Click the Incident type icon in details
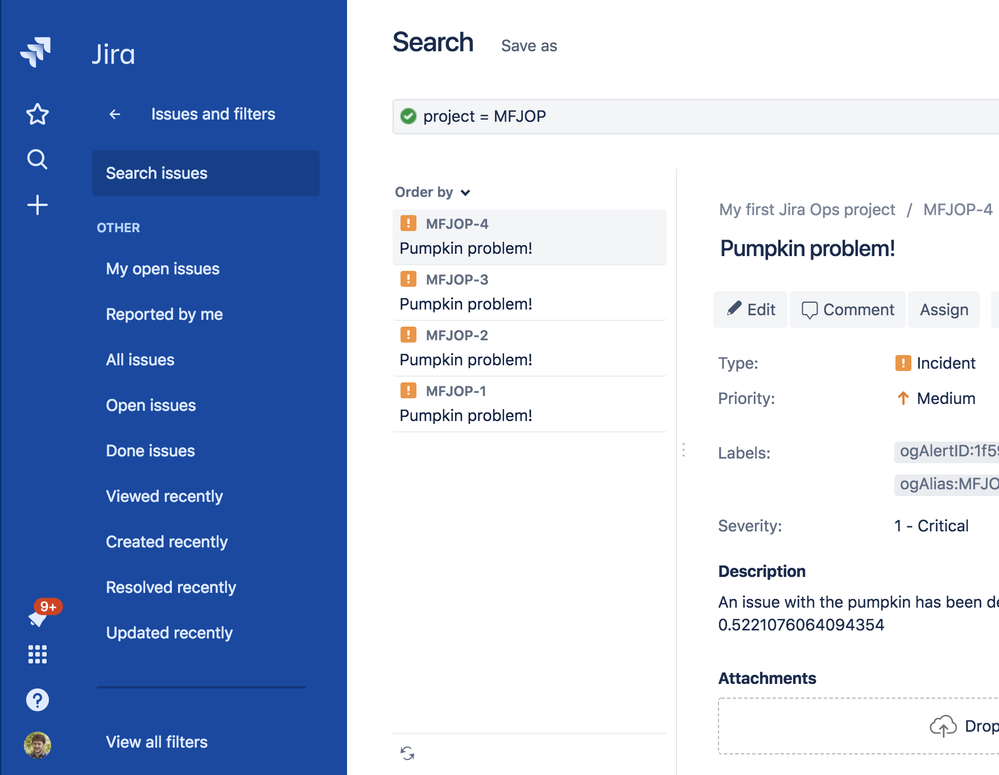The image size is (999, 775). point(903,363)
